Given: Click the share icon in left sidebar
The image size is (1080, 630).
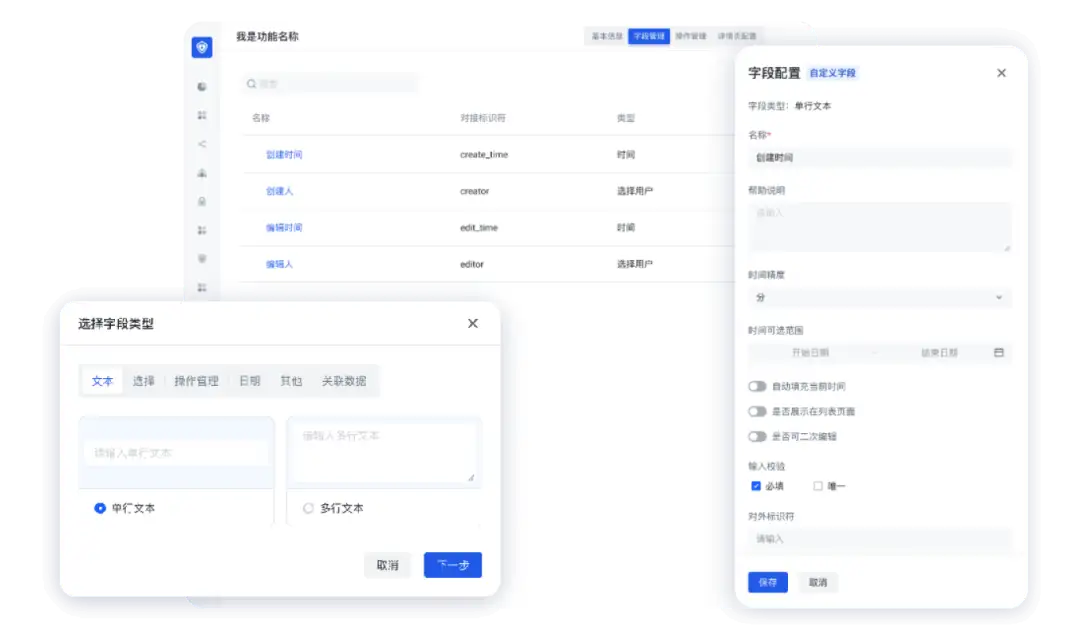Looking at the screenshot, I should [x=202, y=144].
